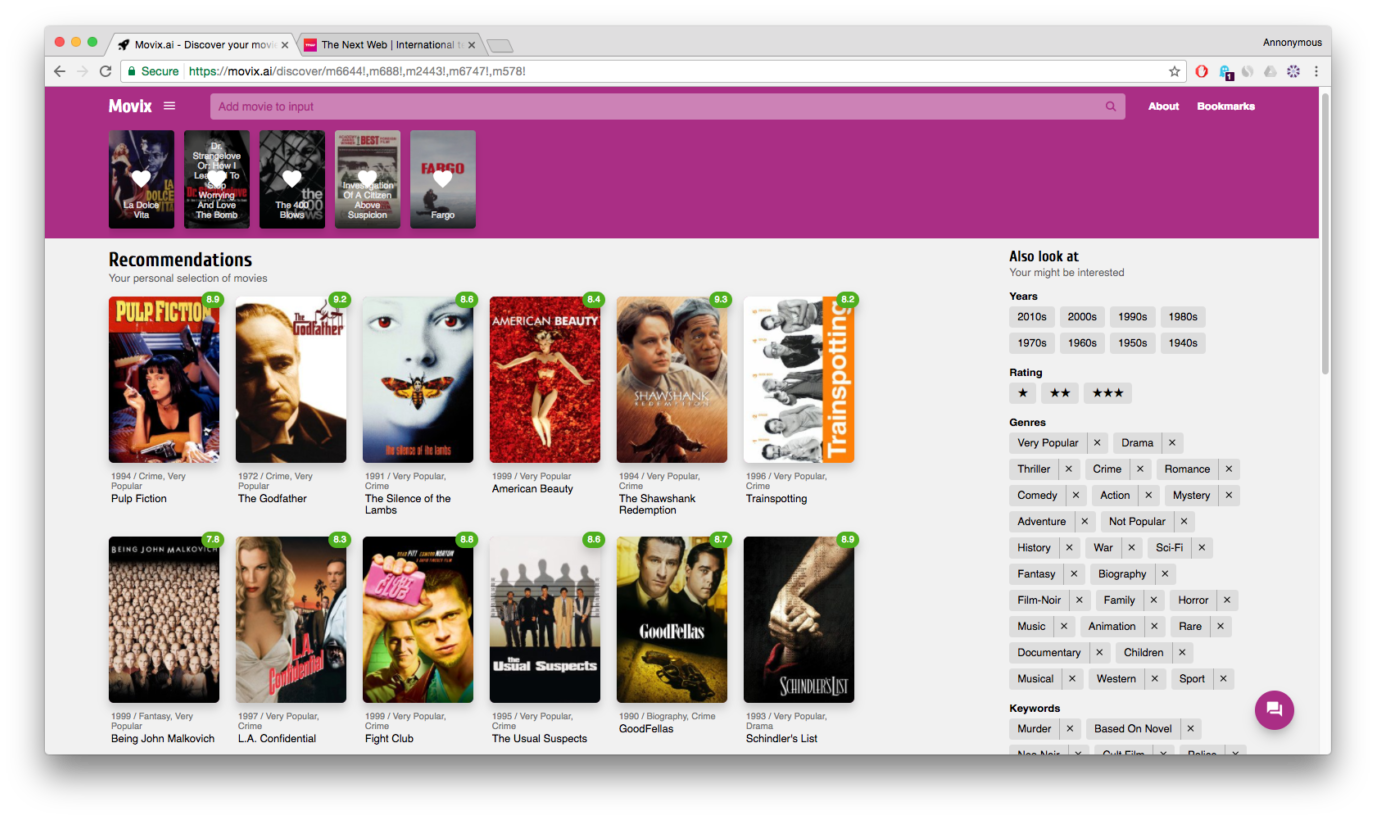Toggle the heart on La Dolce Vita
This screenshot has width=1376, height=820.
coord(141,180)
